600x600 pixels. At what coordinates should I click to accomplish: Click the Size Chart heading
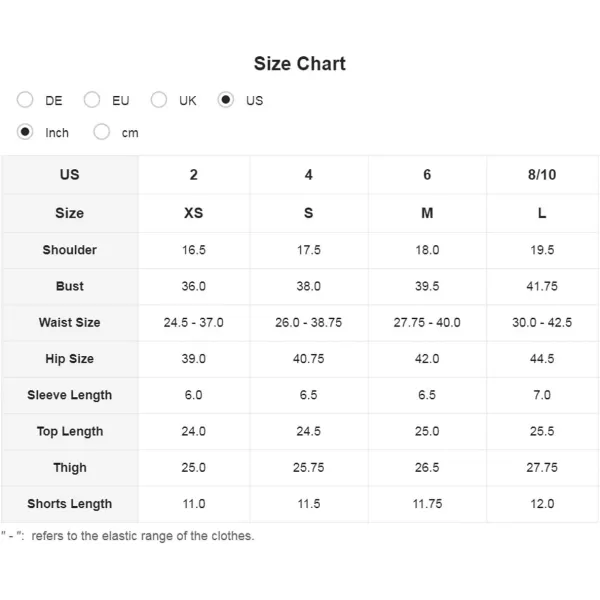[x=300, y=64]
